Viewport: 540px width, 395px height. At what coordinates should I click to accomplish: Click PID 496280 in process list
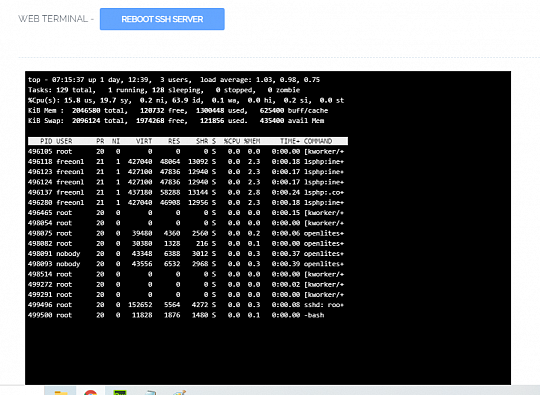pos(40,202)
